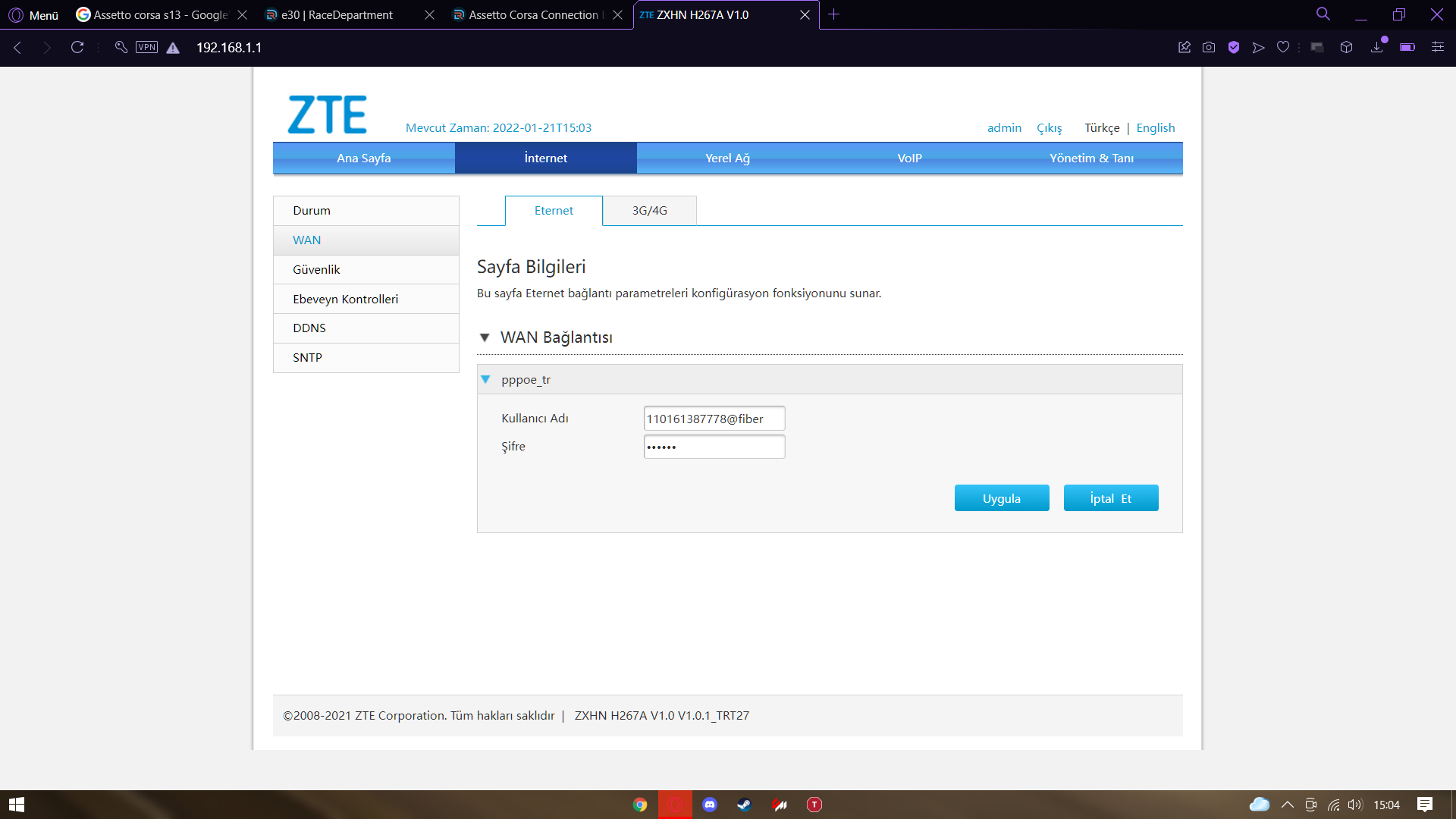This screenshot has height=819, width=1456.
Task: Go back to previous page
Action: point(17,47)
